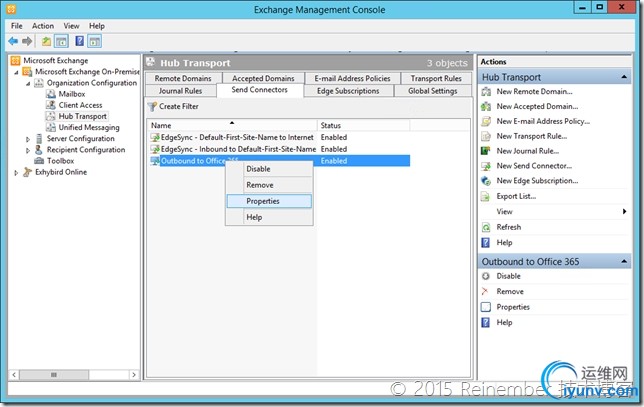Click the New E-mail Address Policy icon

click(486, 121)
